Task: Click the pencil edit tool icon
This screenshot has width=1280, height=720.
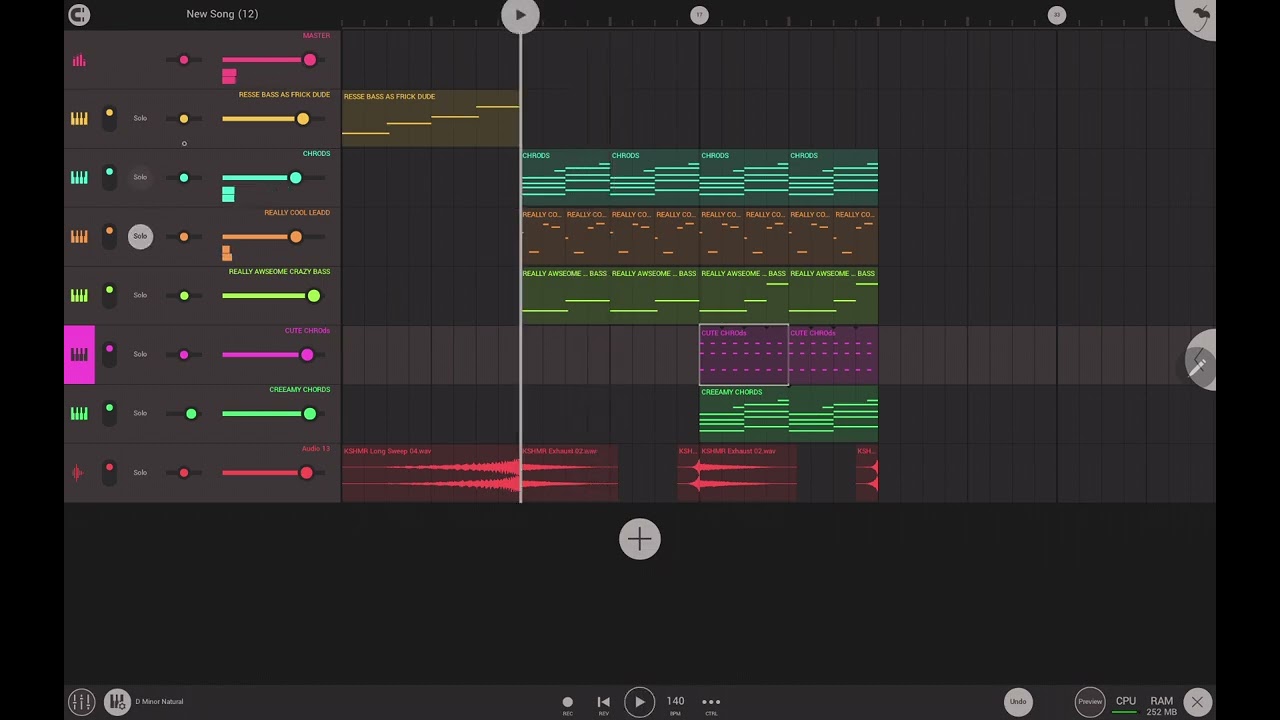Action: (1199, 361)
